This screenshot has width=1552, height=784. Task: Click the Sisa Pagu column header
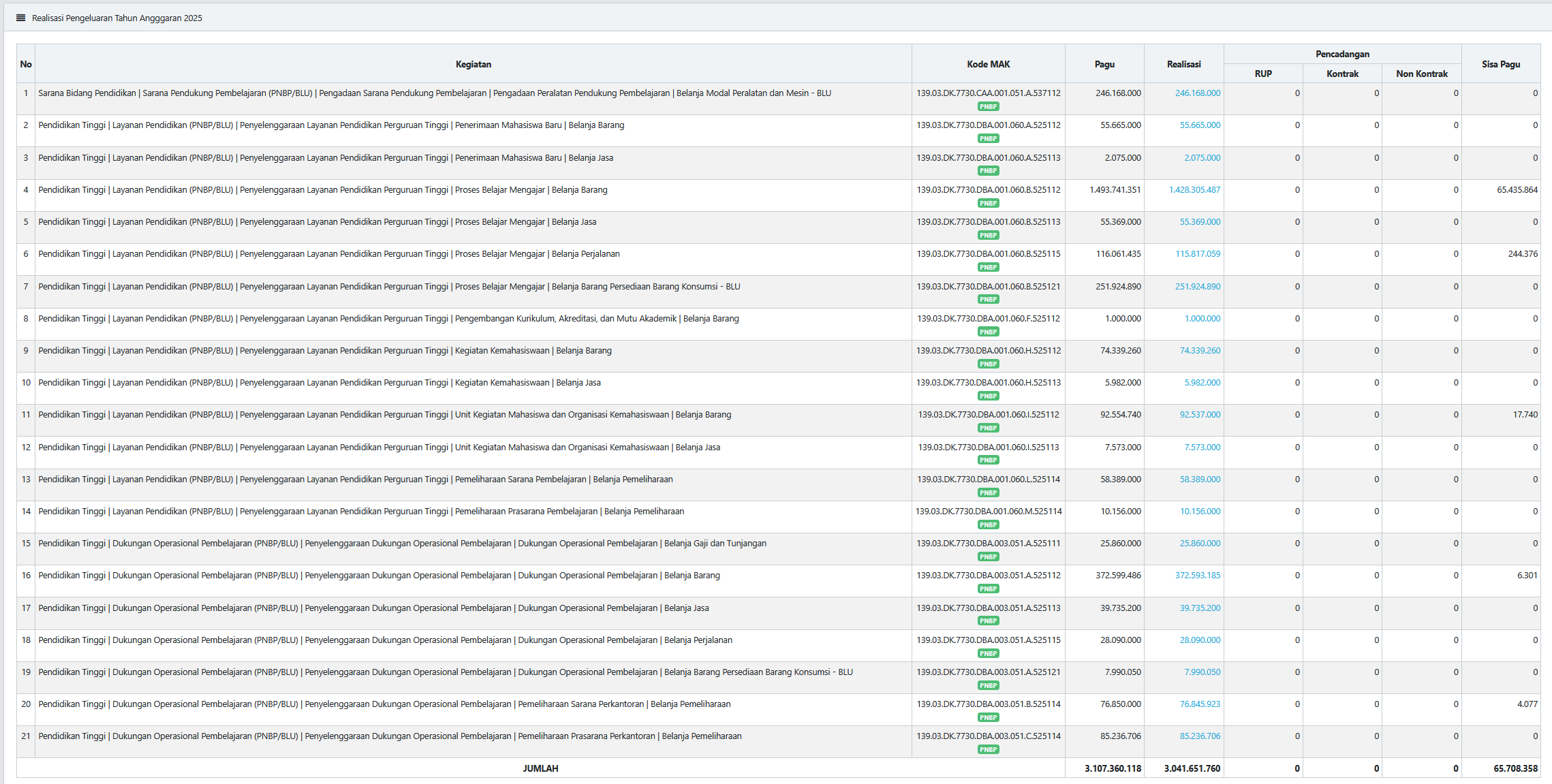(x=1500, y=64)
